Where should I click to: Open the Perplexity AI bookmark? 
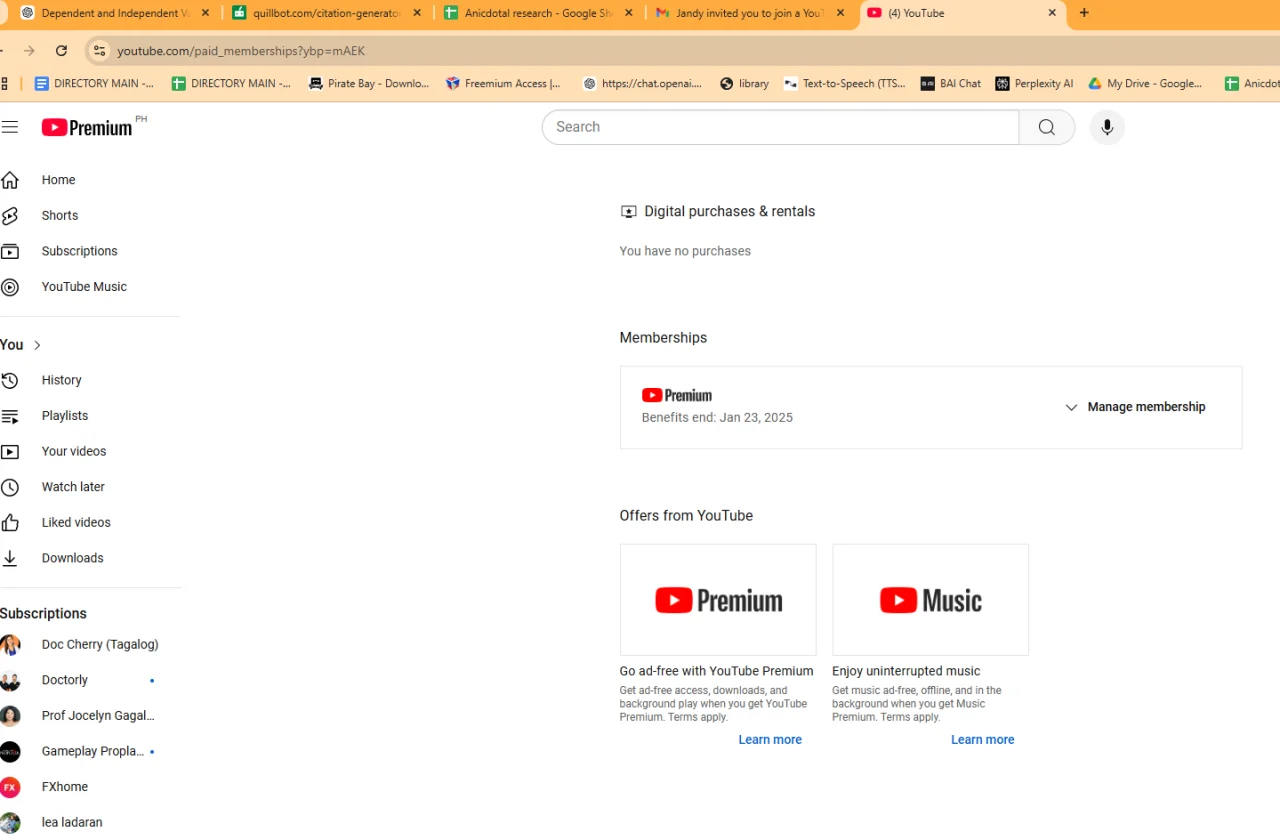coord(1034,84)
